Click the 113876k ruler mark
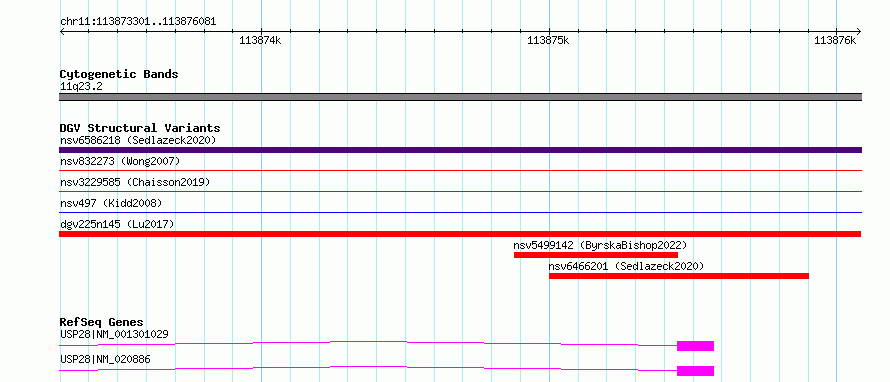The height and width of the screenshot is (382, 890). [x=835, y=40]
